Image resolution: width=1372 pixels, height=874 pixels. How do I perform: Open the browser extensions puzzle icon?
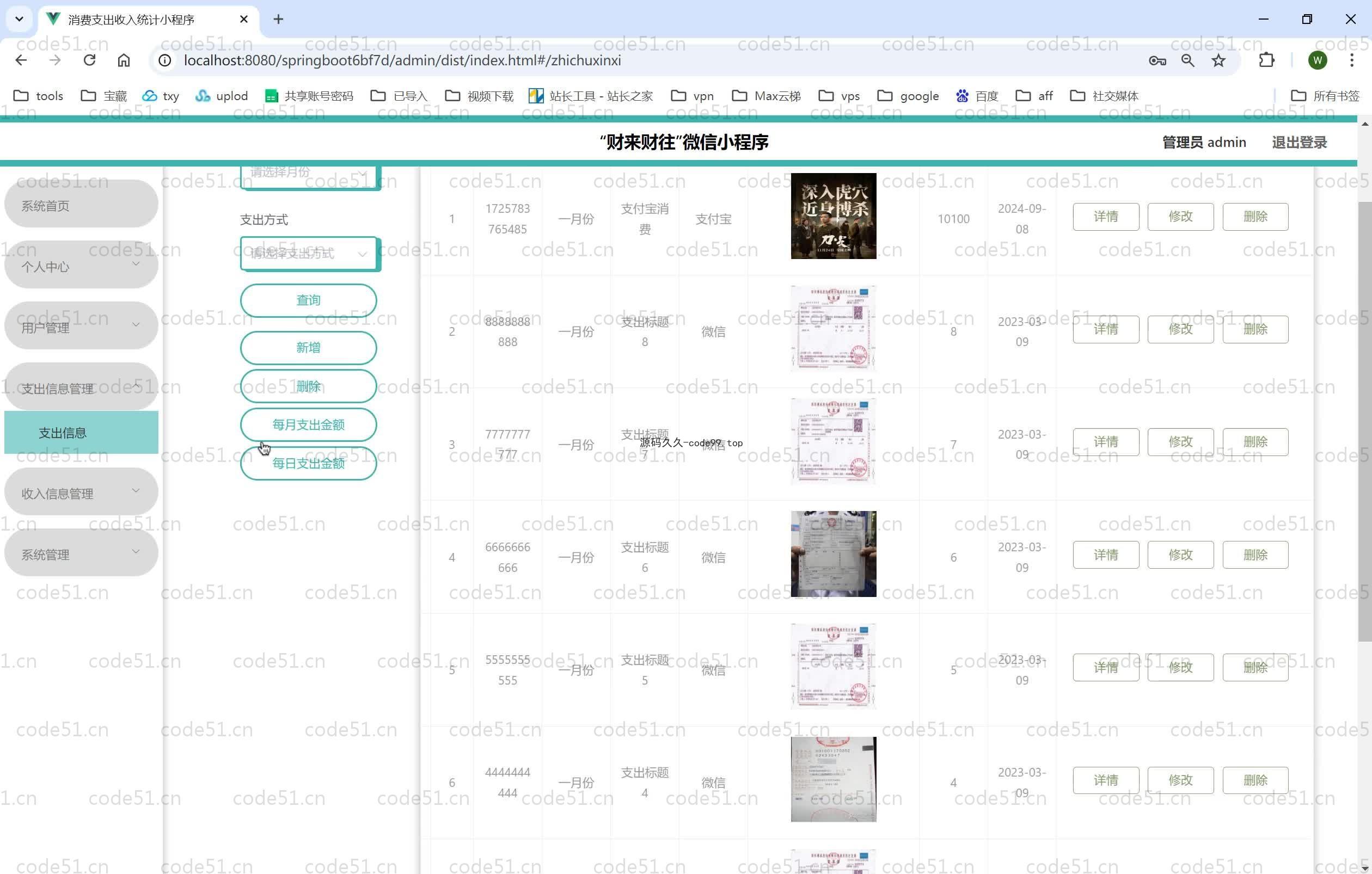coord(1266,60)
